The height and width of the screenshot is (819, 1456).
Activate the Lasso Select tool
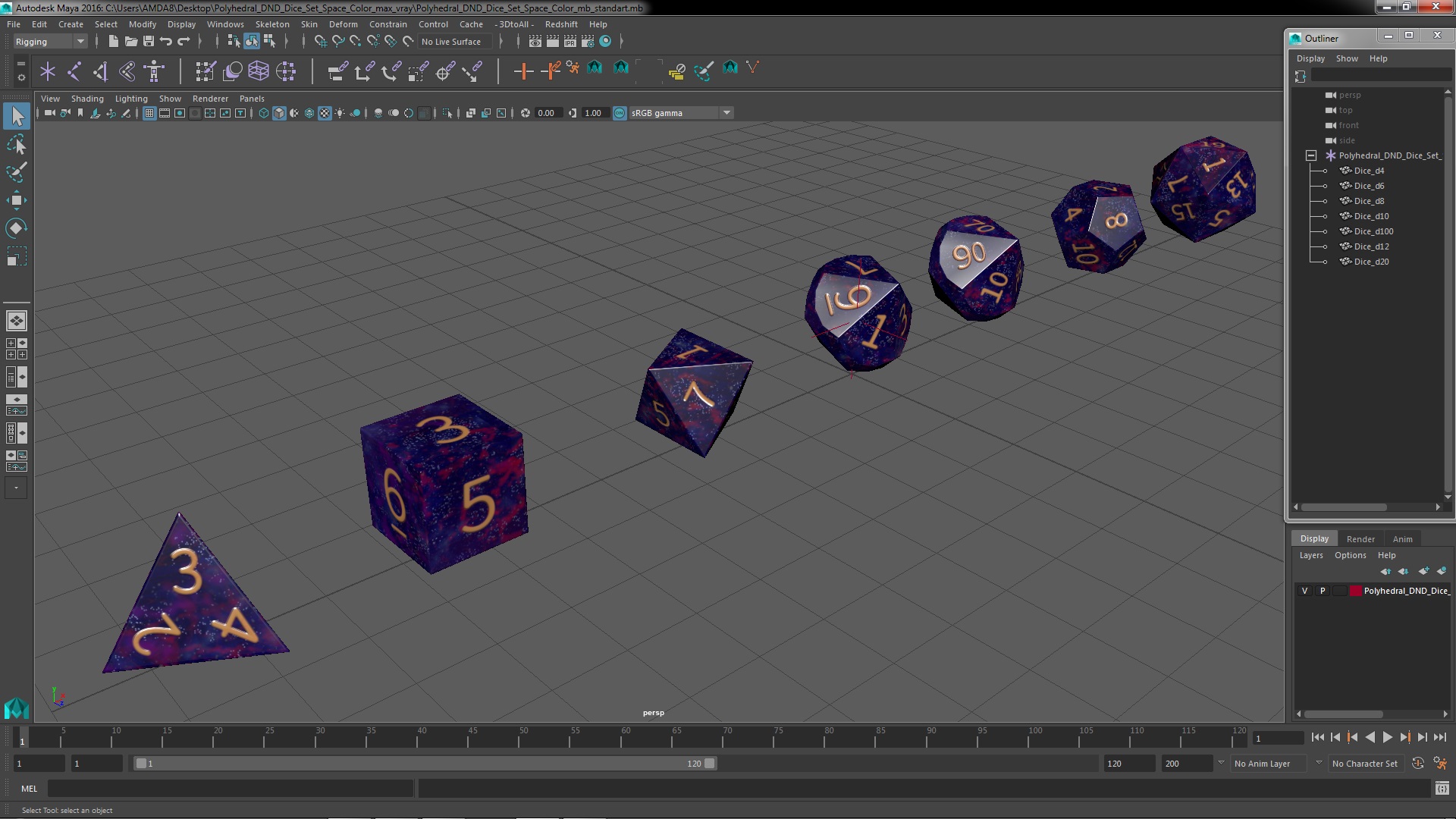[17, 144]
